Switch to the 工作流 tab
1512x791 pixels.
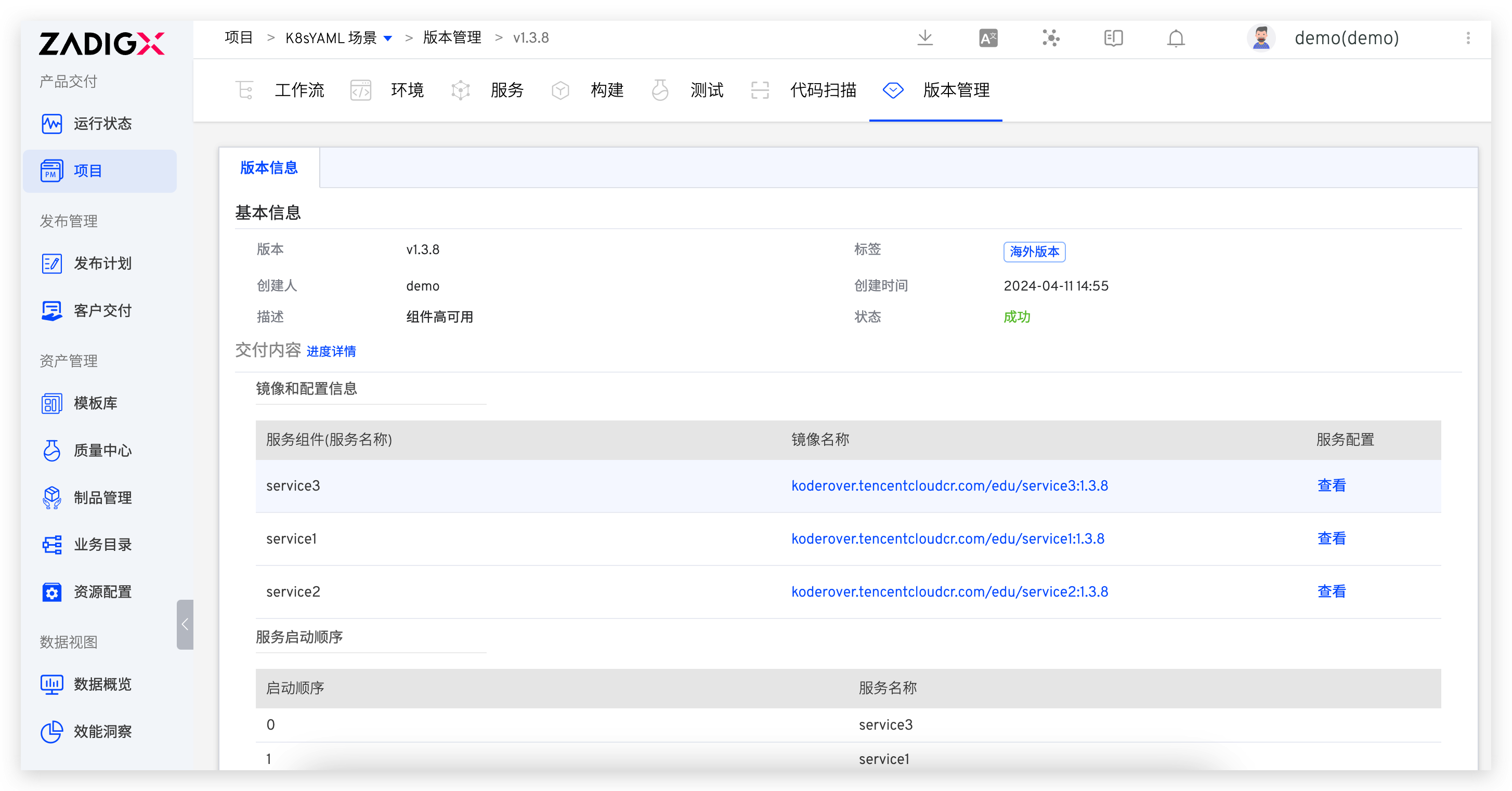pos(299,90)
